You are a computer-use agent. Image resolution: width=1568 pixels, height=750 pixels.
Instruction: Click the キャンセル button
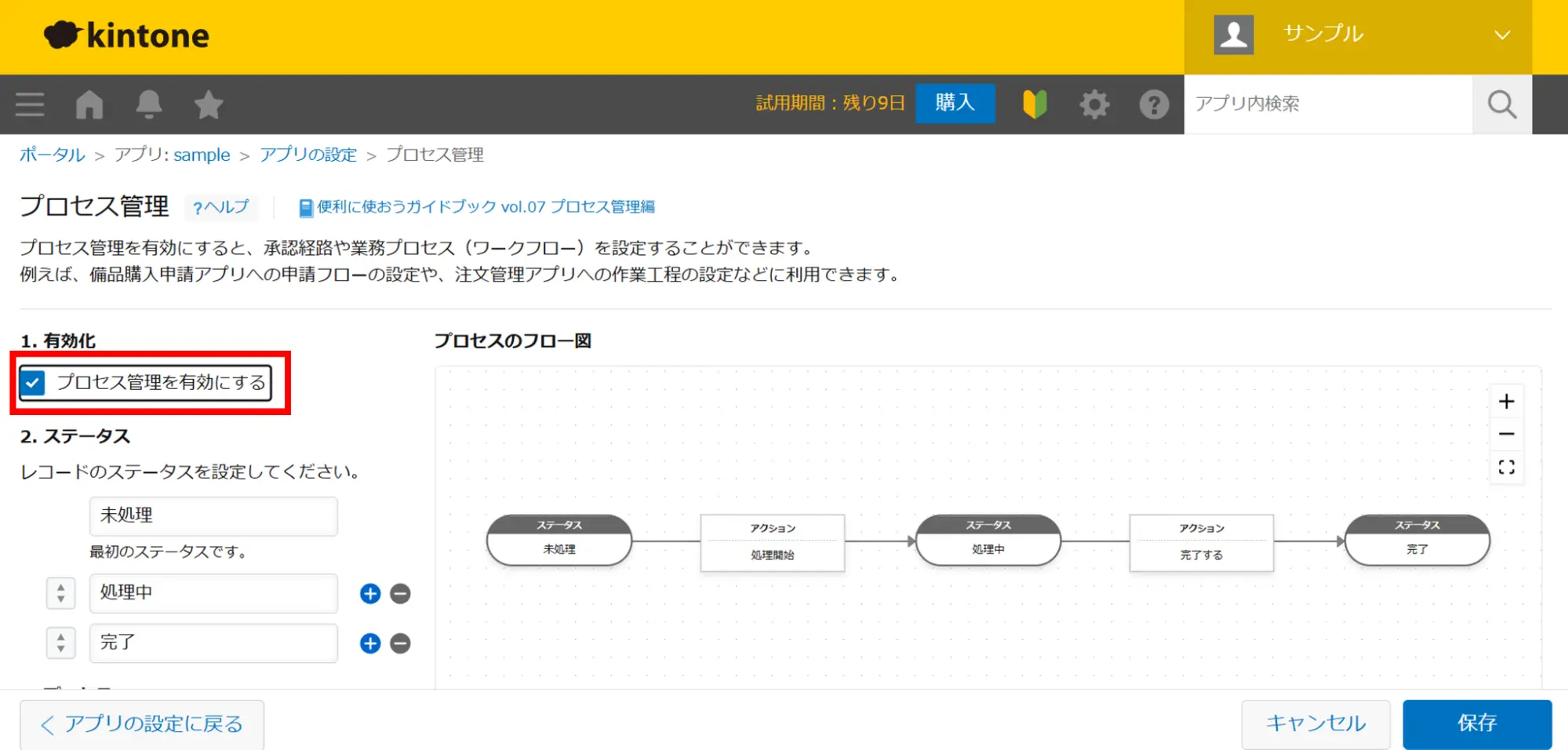pos(1315,723)
